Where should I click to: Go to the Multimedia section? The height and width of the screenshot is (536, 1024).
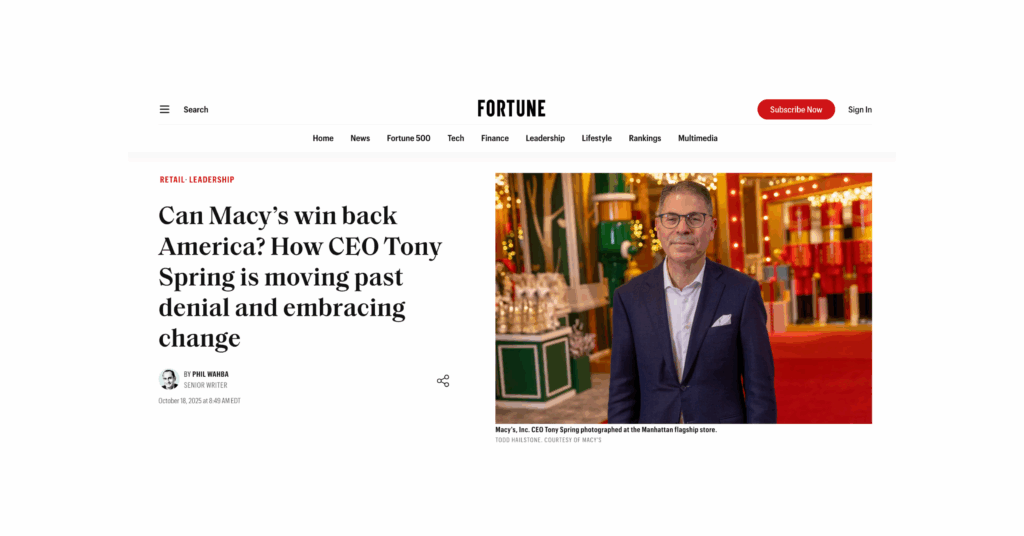pos(698,139)
